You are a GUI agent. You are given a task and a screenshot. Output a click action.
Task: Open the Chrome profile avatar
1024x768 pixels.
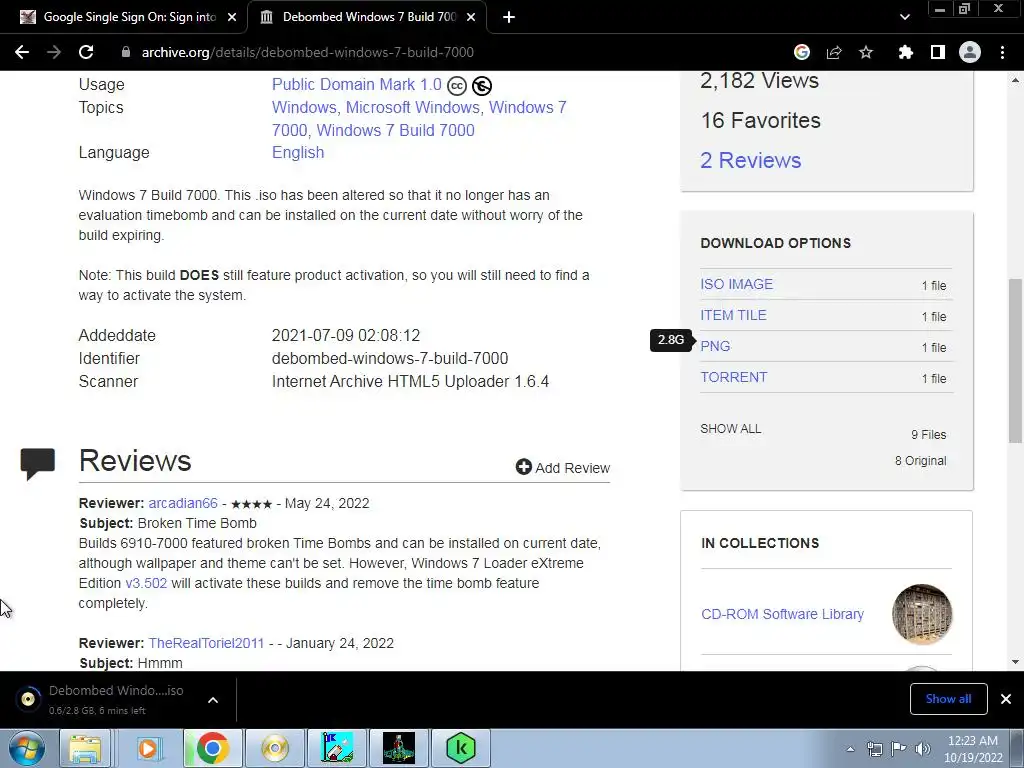970,52
